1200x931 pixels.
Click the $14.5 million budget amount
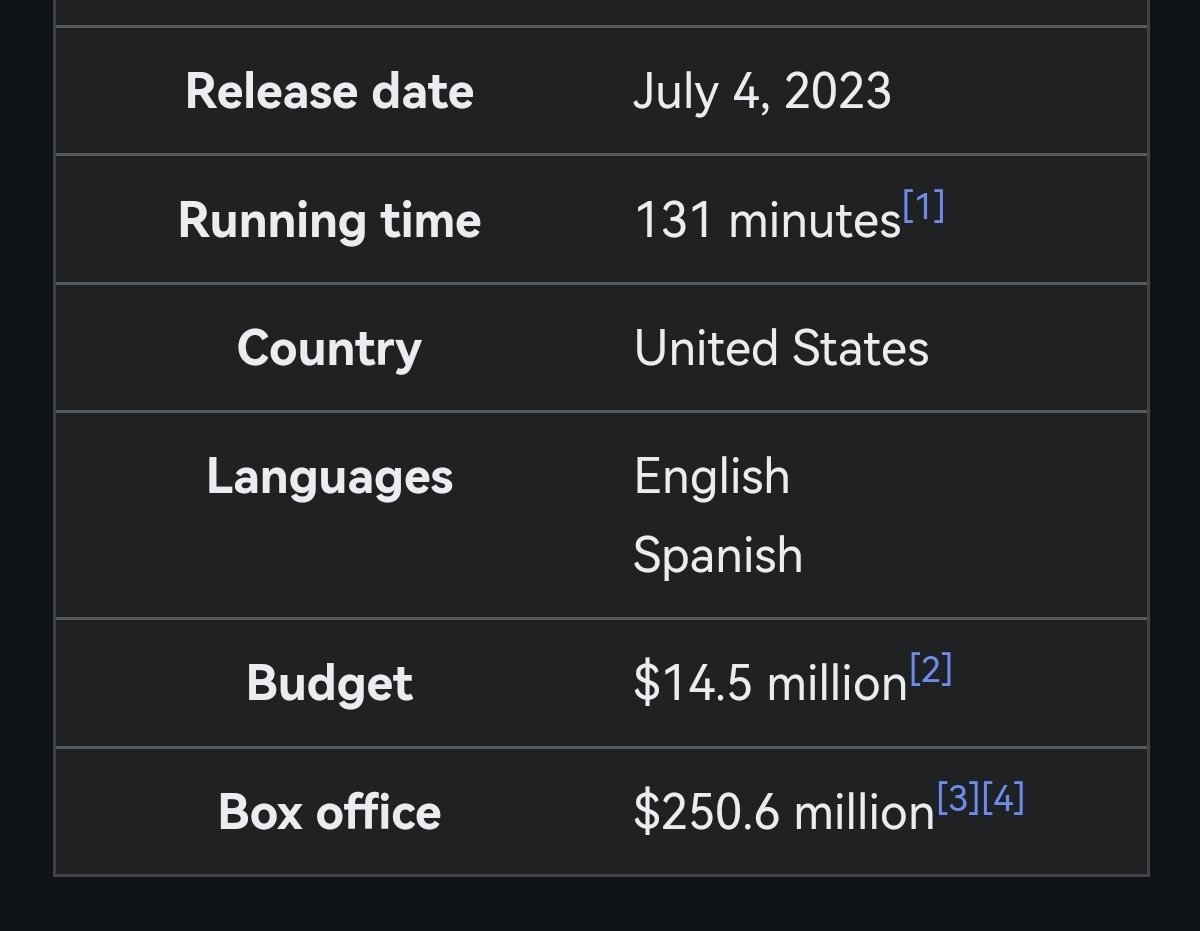coord(770,684)
